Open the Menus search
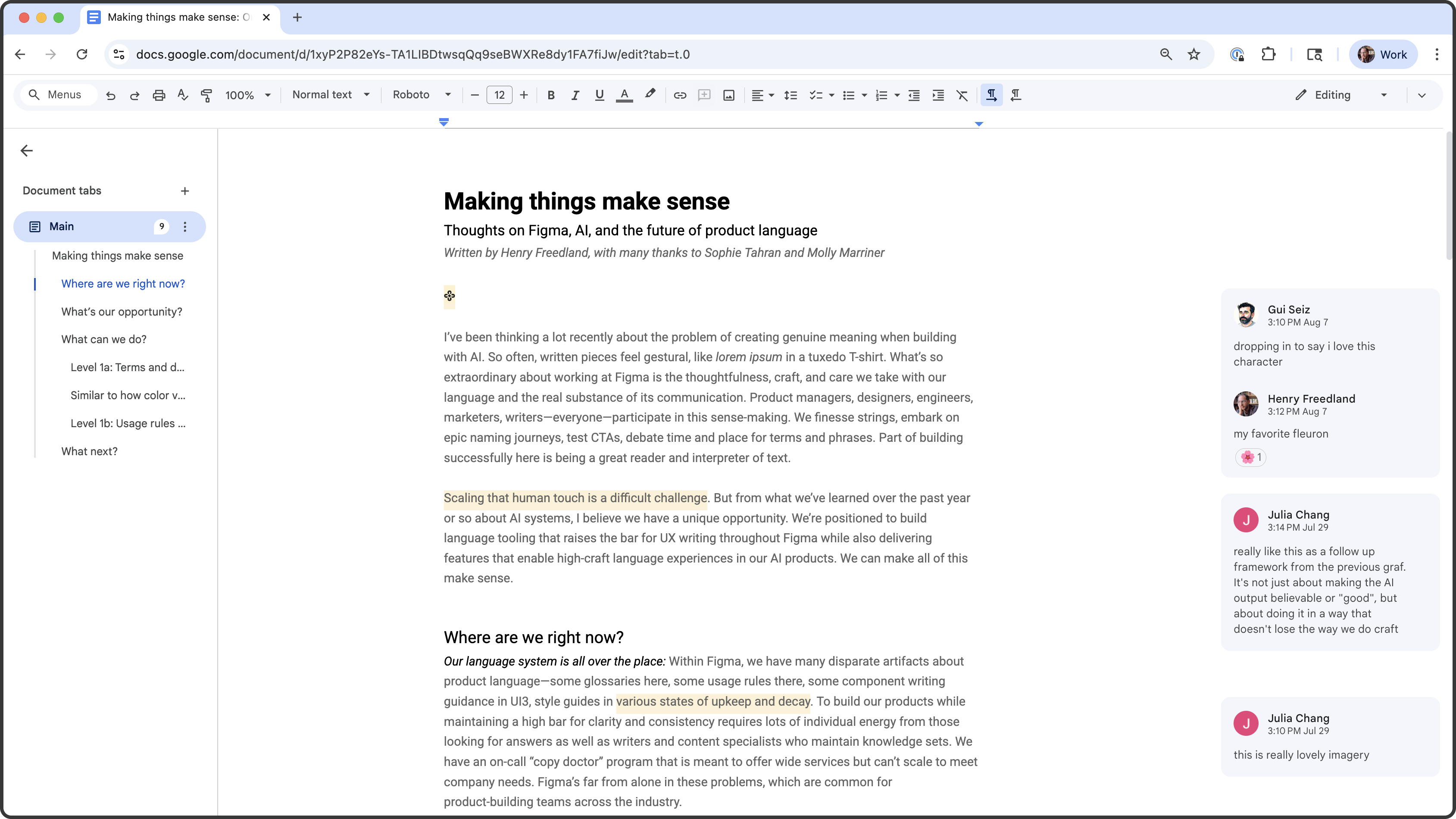The height and width of the screenshot is (819, 1456). coord(57,94)
